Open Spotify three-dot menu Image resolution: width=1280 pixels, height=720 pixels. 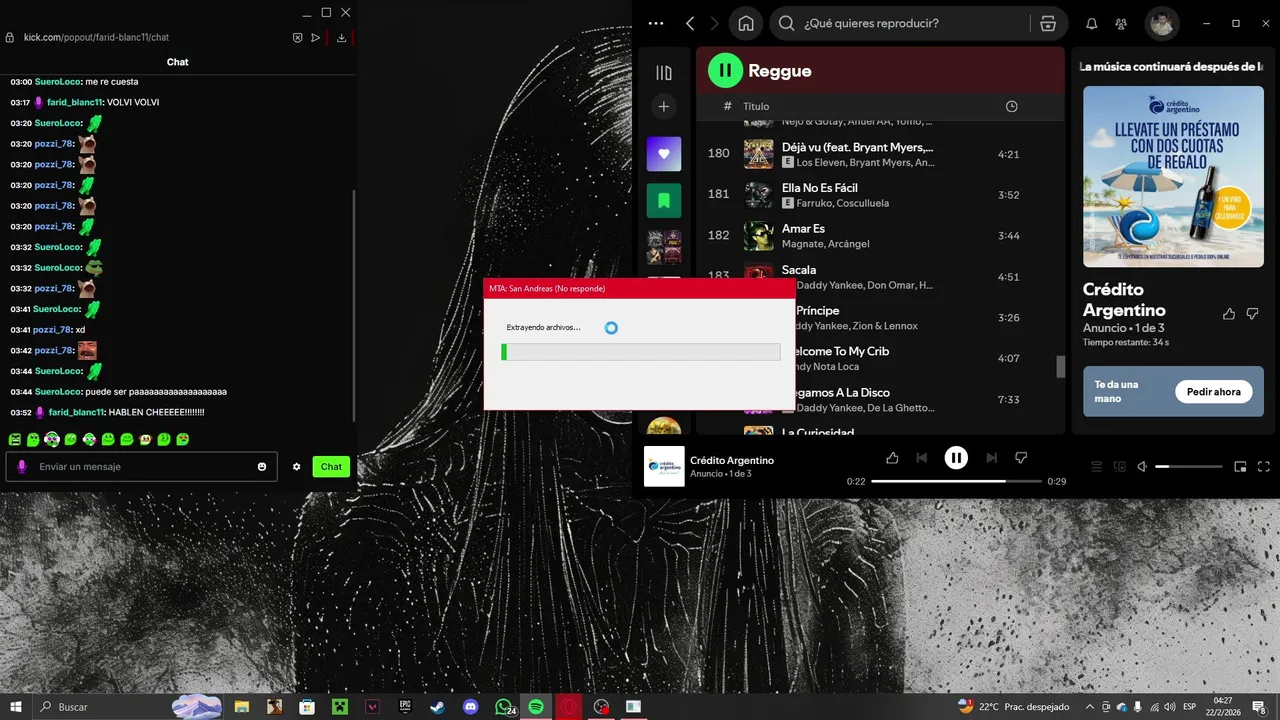click(656, 23)
